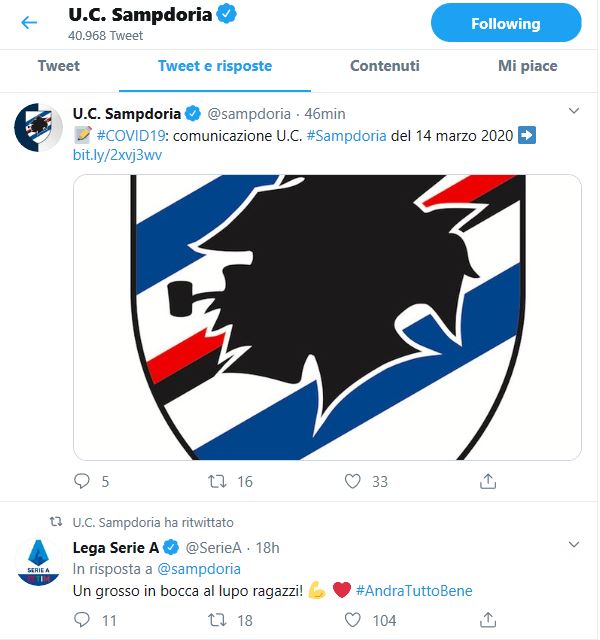Toggle the Following button for Sampdoria
This screenshot has height=640, width=600.
(506, 23)
